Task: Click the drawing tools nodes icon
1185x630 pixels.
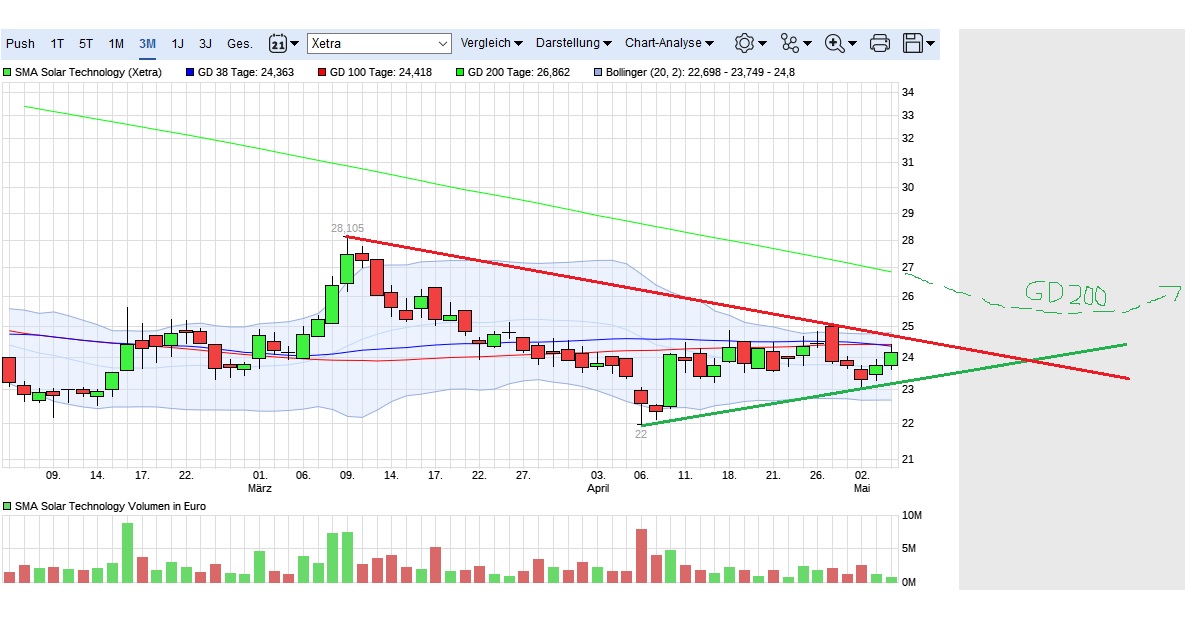Action: [790, 43]
